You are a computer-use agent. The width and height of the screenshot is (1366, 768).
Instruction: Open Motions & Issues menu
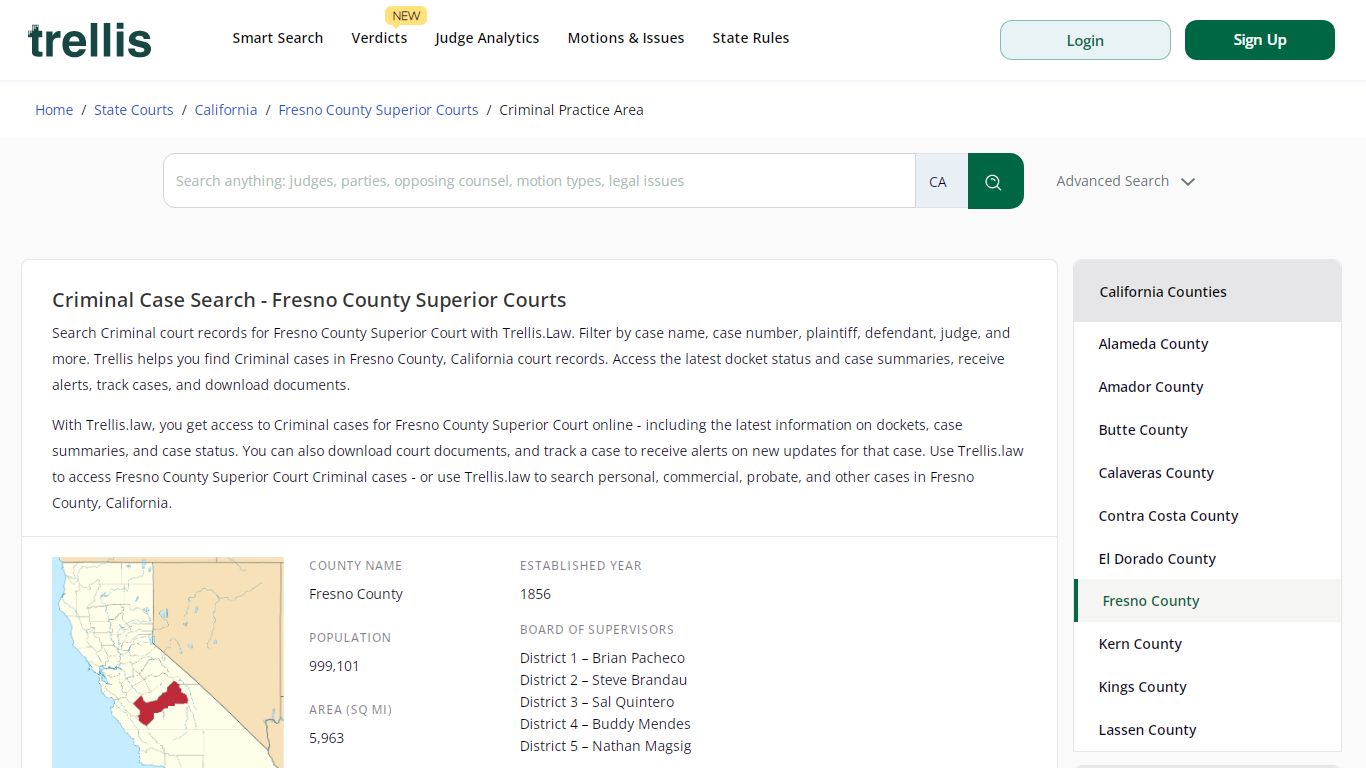(626, 38)
